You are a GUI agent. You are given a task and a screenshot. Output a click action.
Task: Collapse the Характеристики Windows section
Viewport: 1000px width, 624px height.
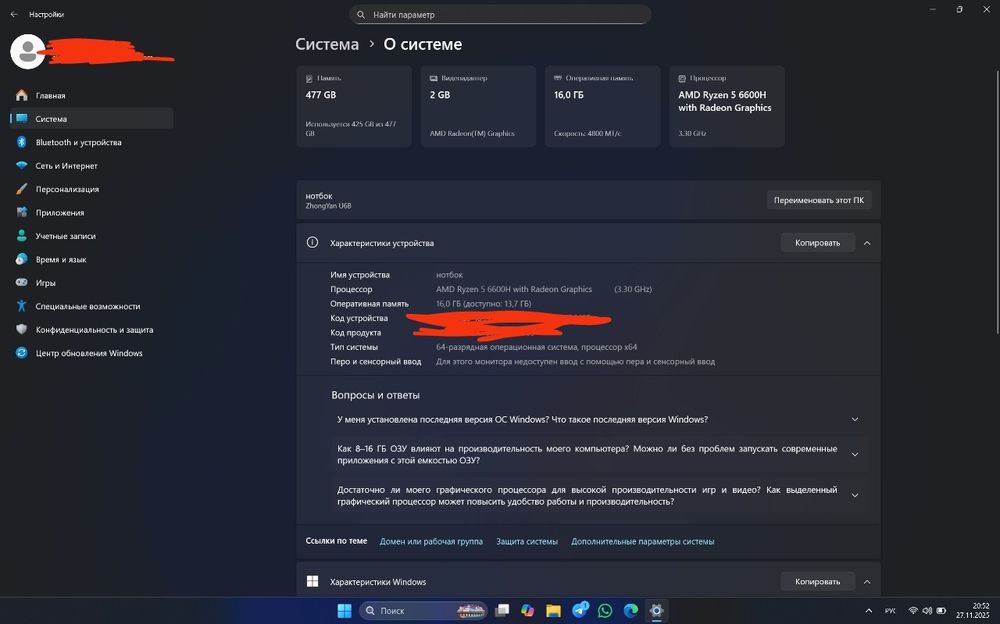(867, 582)
